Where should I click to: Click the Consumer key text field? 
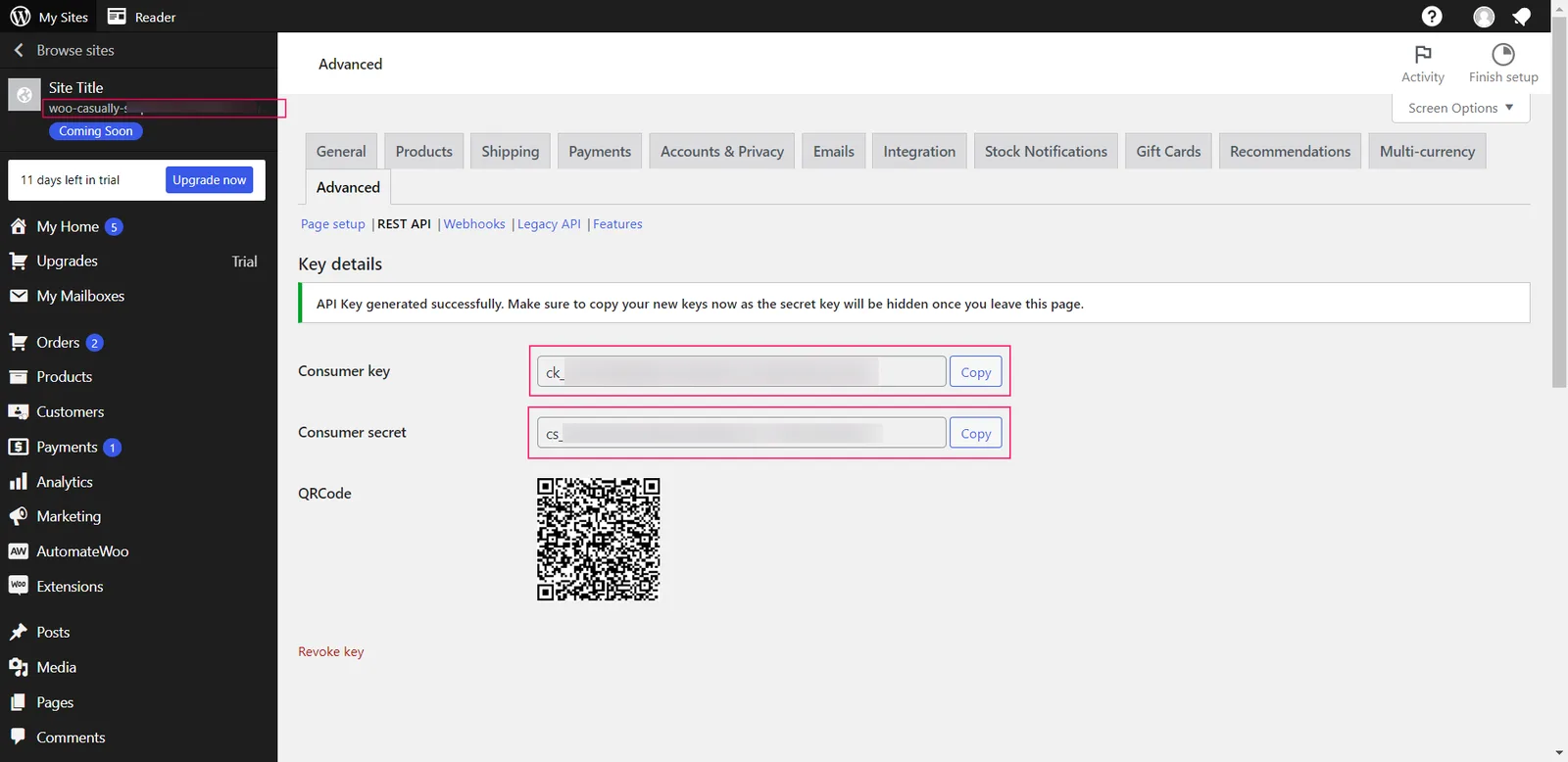point(741,372)
